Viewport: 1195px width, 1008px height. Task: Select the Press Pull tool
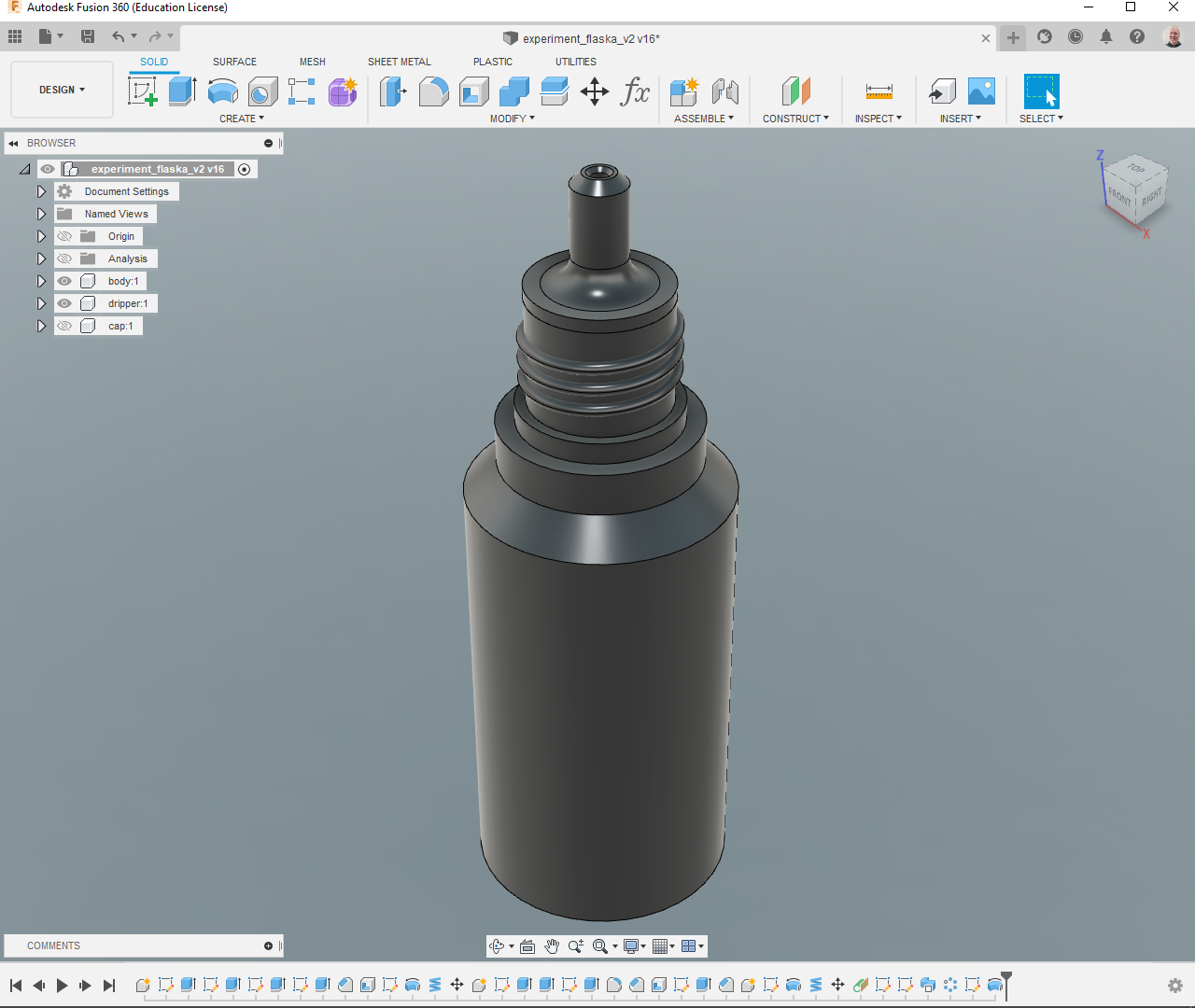(393, 91)
